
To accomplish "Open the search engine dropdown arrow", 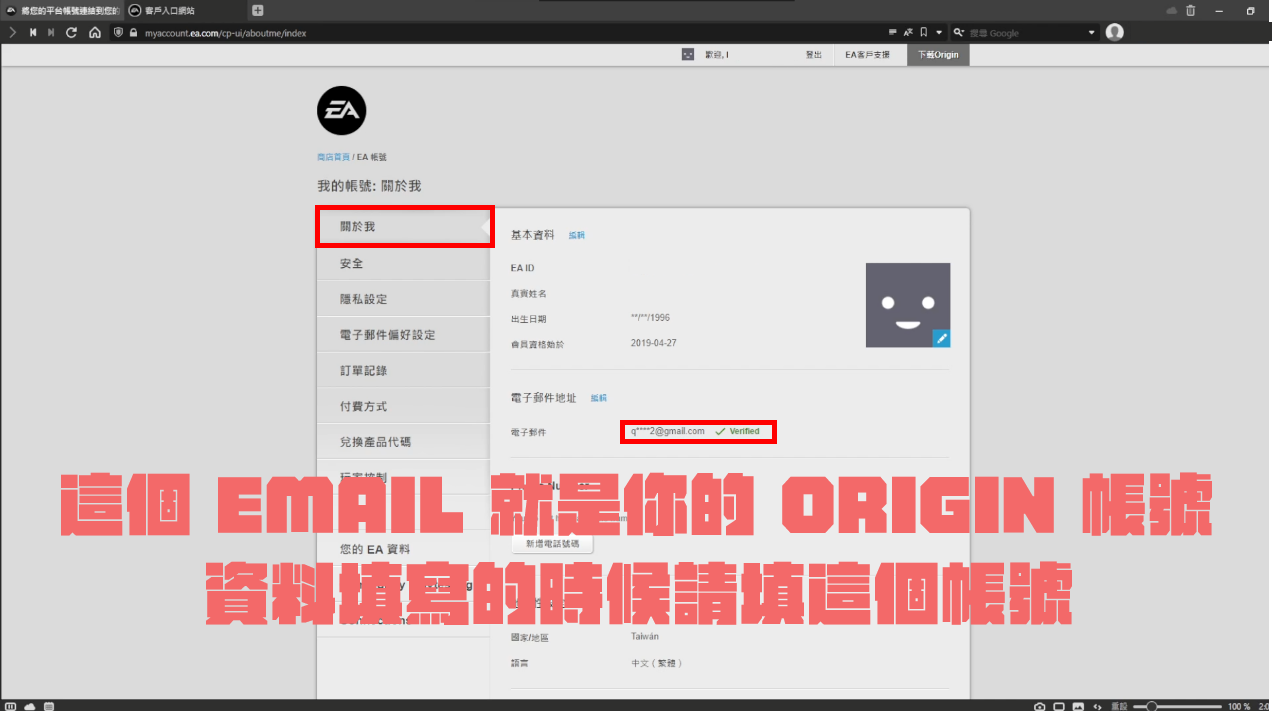I will (x=1092, y=33).
